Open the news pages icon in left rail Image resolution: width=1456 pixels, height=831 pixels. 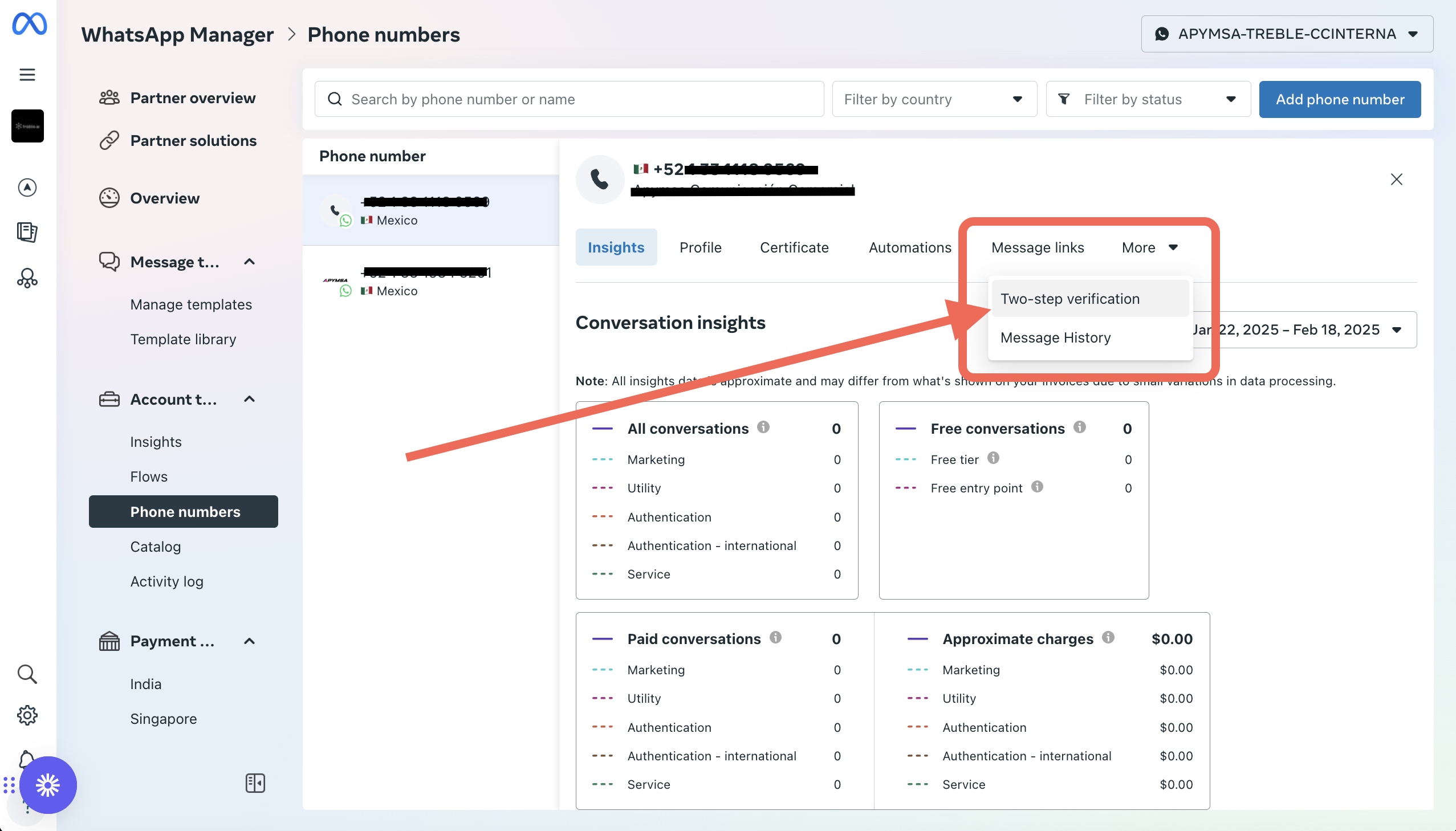(x=27, y=233)
